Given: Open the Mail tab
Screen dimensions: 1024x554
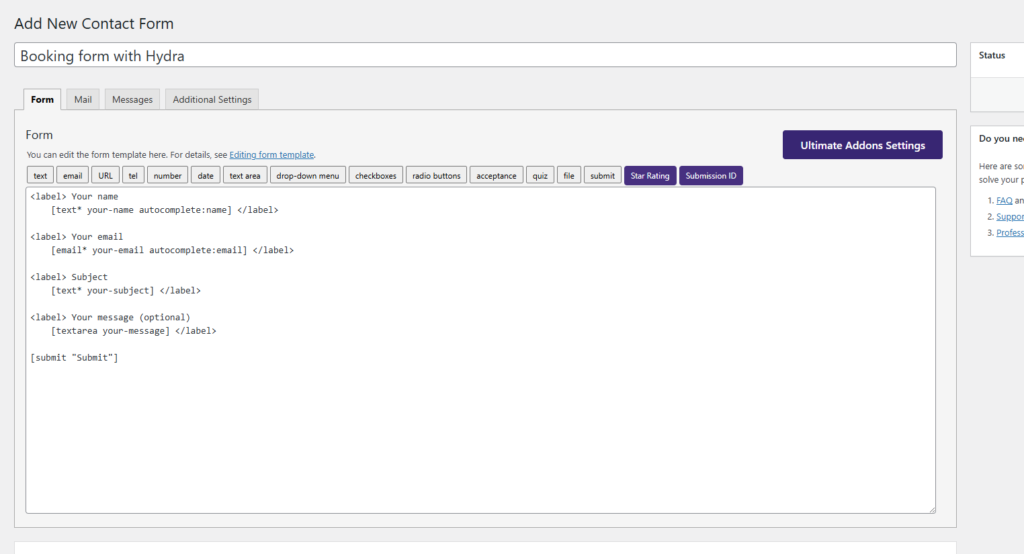Looking at the screenshot, I should click(x=83, y=99).
